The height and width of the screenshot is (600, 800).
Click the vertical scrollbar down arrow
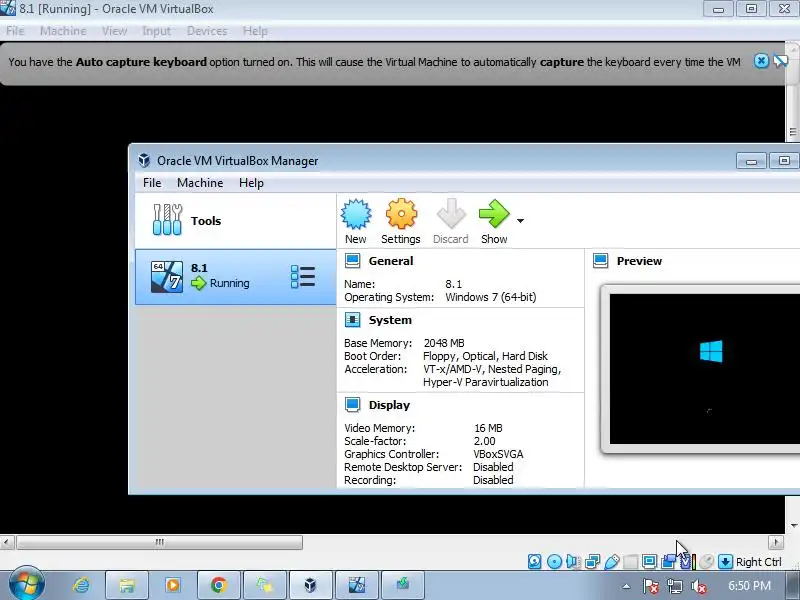point(793,526)
